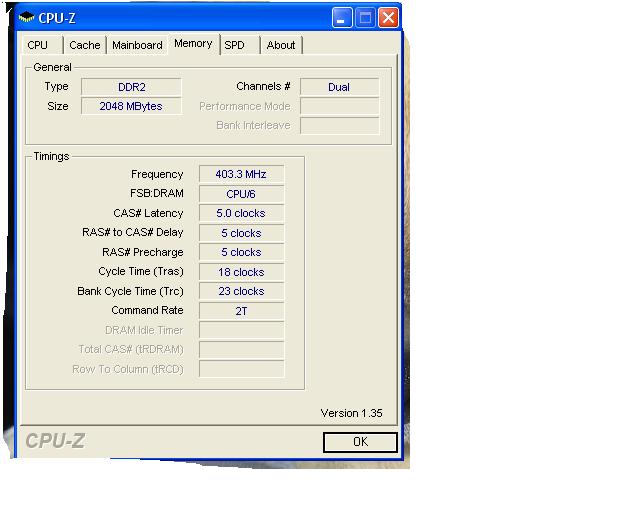
Task: Click the Command Rate label
Action: click(147, 310)
